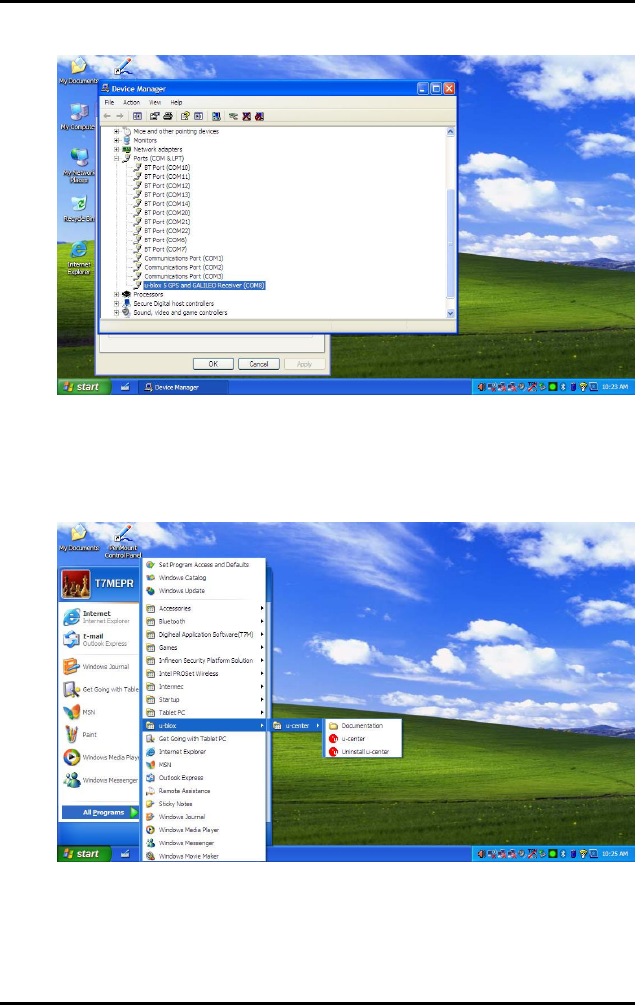Open the Help menu in Device Manager
Image resolution: width=635 pixels, height=1005 pixels.
[x=176, y=103]
